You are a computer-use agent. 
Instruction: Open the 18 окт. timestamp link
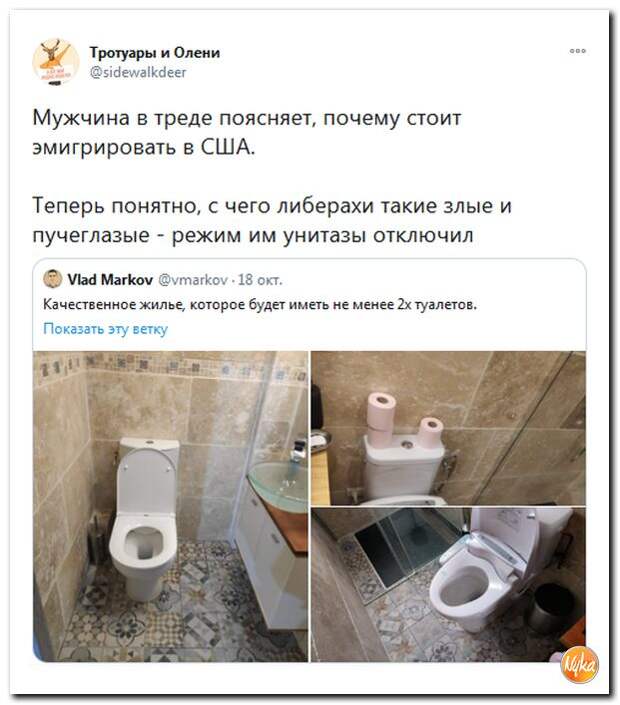260,280
